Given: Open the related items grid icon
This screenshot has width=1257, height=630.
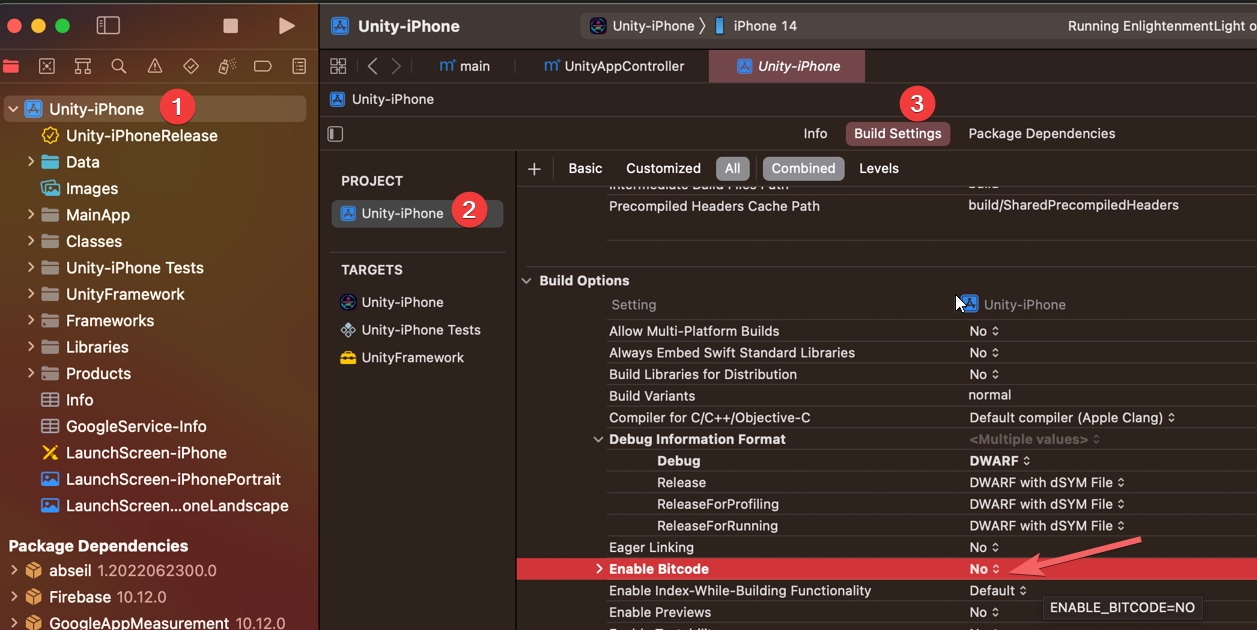Looking at the screenshot, I should click(x=338, y=66).
